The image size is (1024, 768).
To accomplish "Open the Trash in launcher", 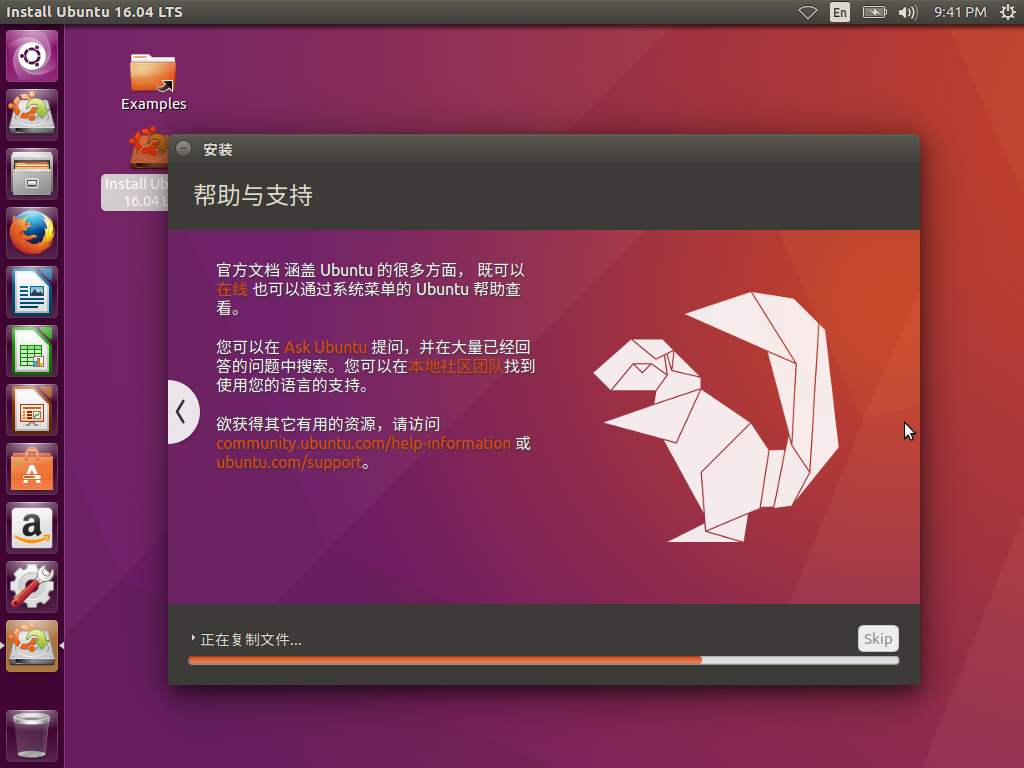I will [32, 736].
